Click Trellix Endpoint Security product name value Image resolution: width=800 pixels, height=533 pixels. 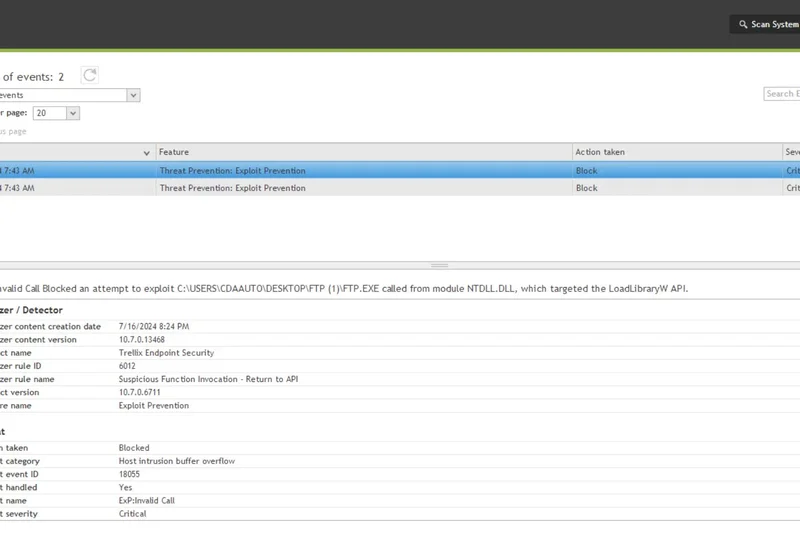point(166,352)
